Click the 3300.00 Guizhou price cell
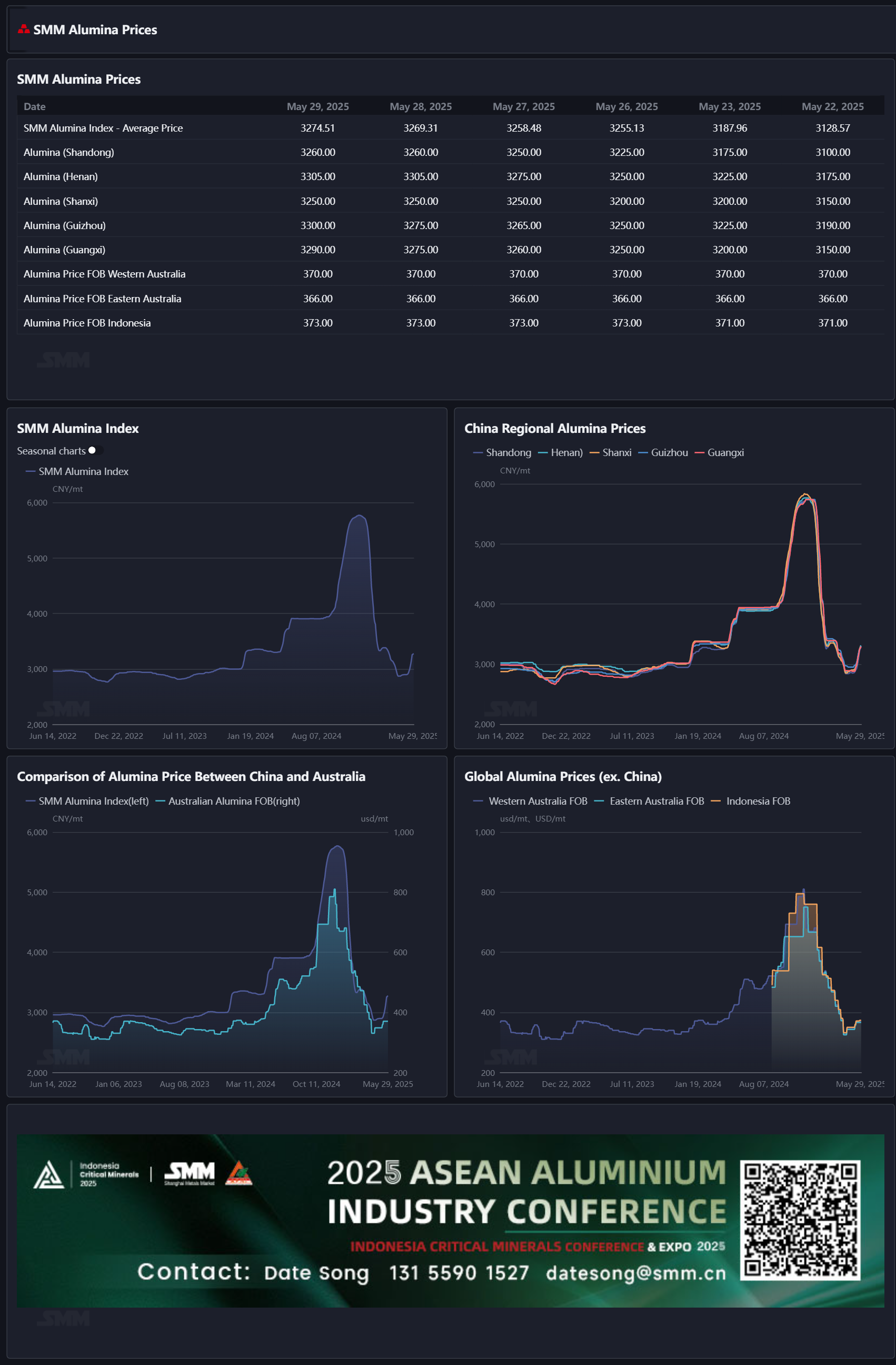 click(x=317, y=225)
